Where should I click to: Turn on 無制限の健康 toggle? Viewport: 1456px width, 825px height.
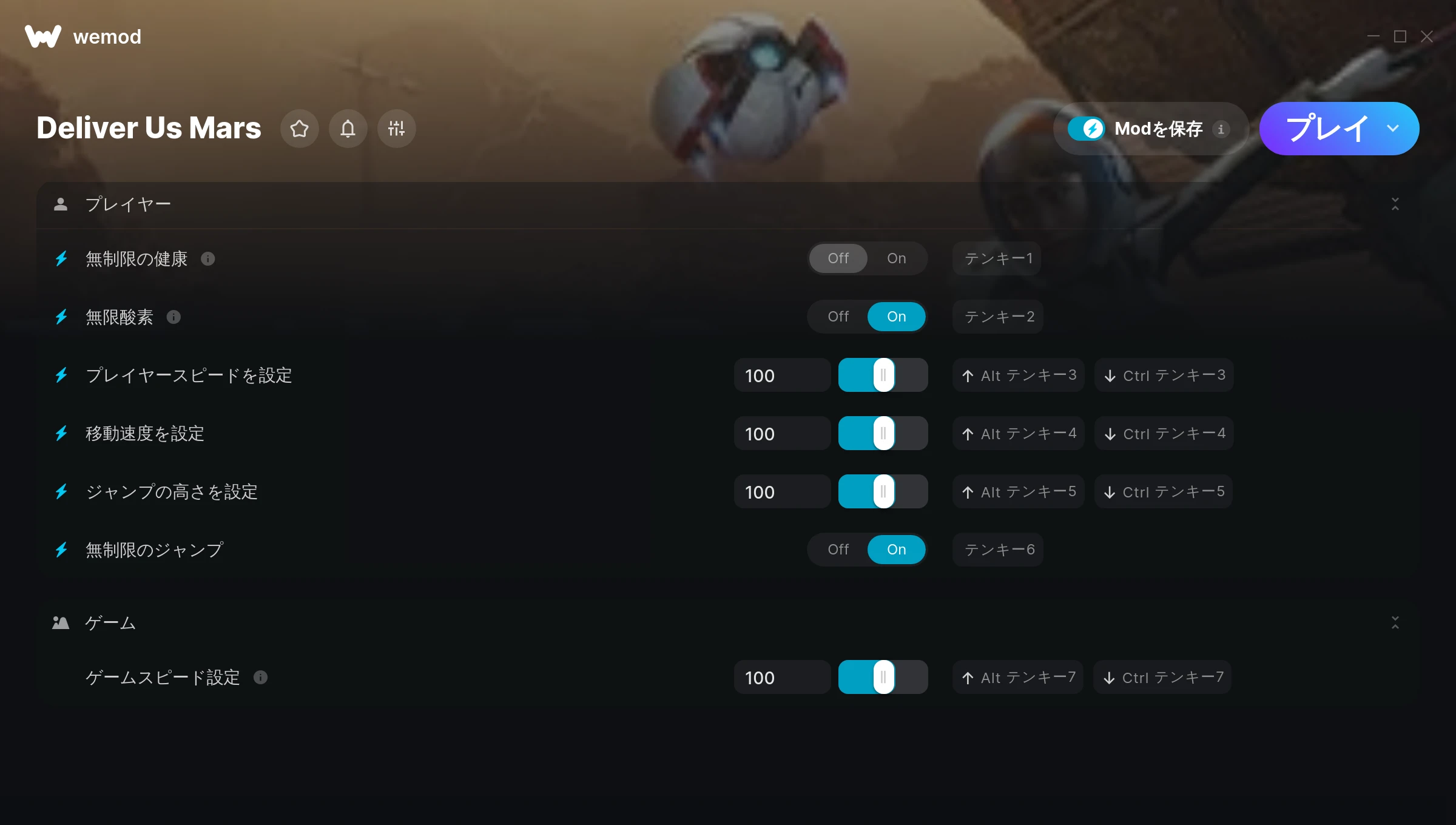[896, 258]
